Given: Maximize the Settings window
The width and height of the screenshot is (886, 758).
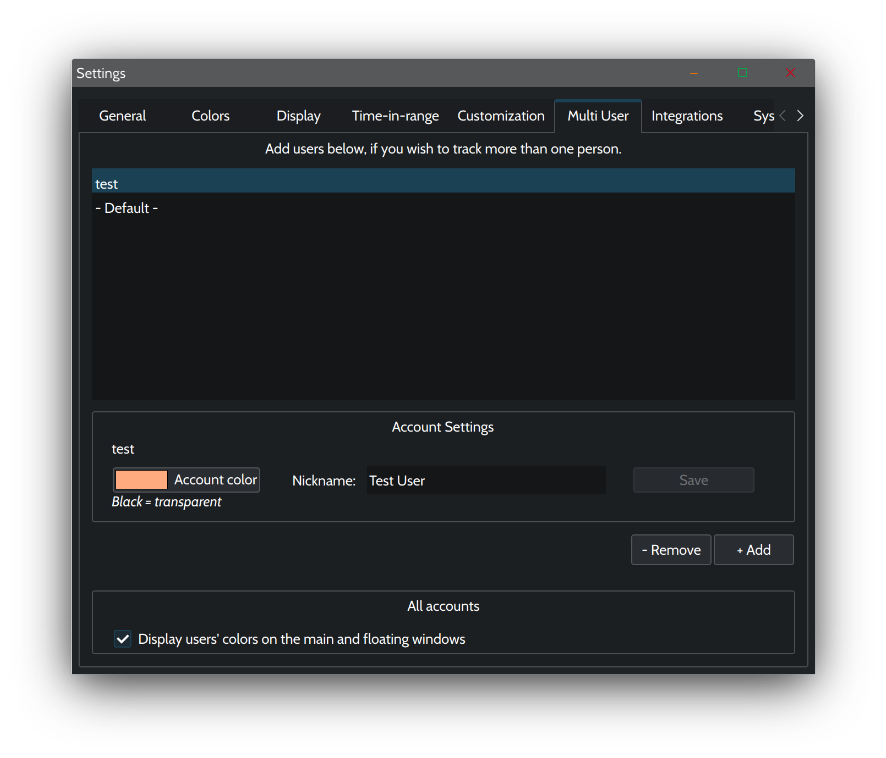Looking at the screenshot, I should coord(742,73).
